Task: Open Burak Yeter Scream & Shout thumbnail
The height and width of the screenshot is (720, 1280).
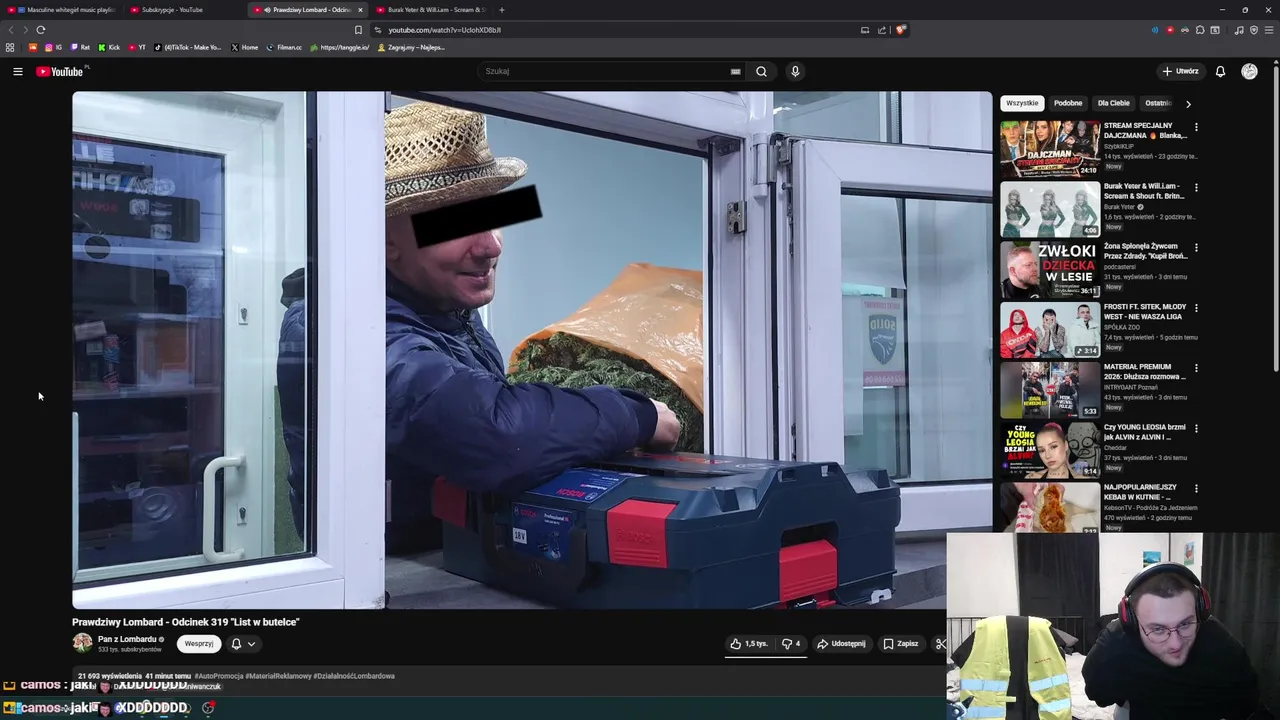Action: point(1050,209)
